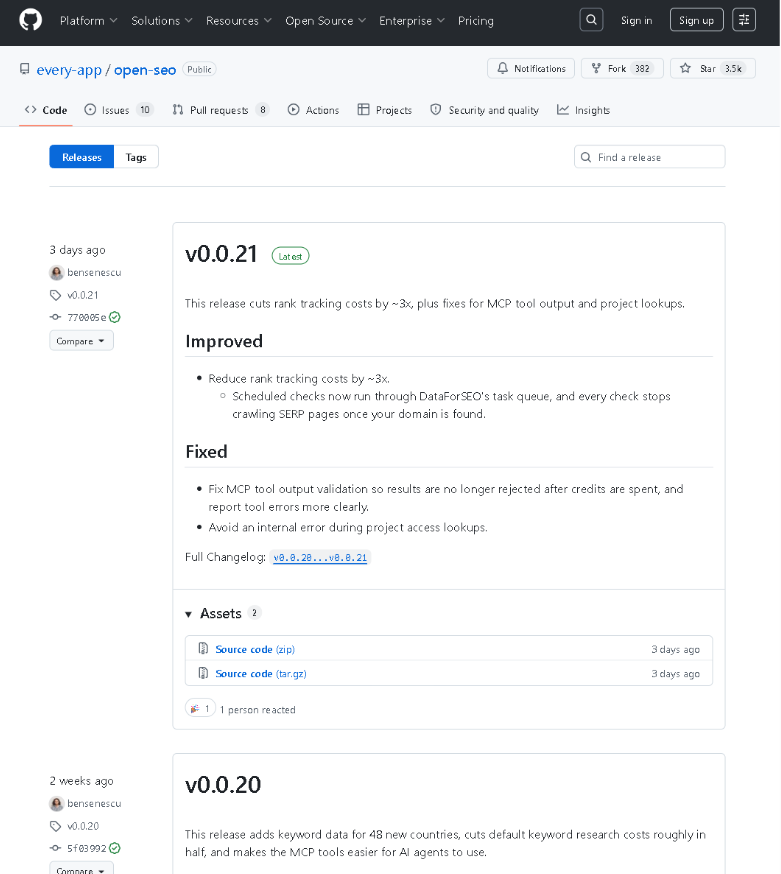The width and height of the screenshot is (781, 874).
Task: Click magnifier icon in Find a release box
Action: click(586, 157)
